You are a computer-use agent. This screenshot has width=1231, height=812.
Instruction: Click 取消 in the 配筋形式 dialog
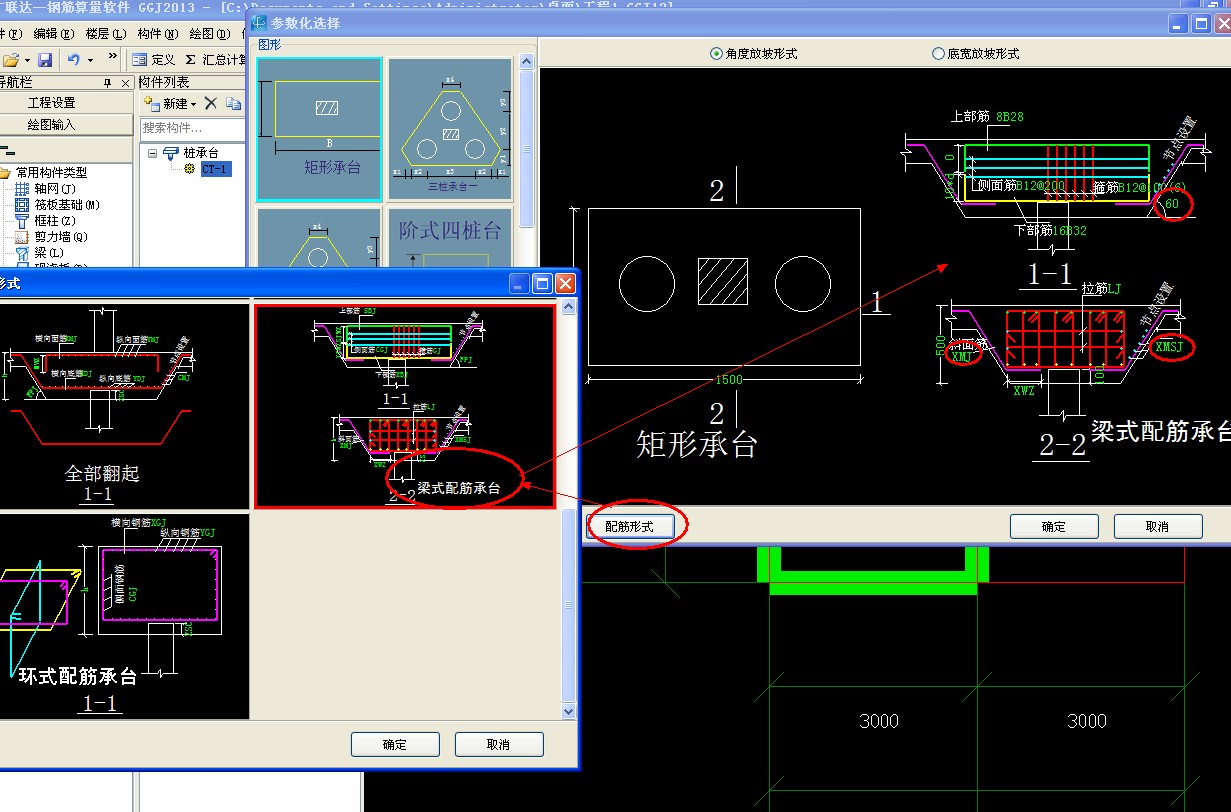tap(499, 744)
